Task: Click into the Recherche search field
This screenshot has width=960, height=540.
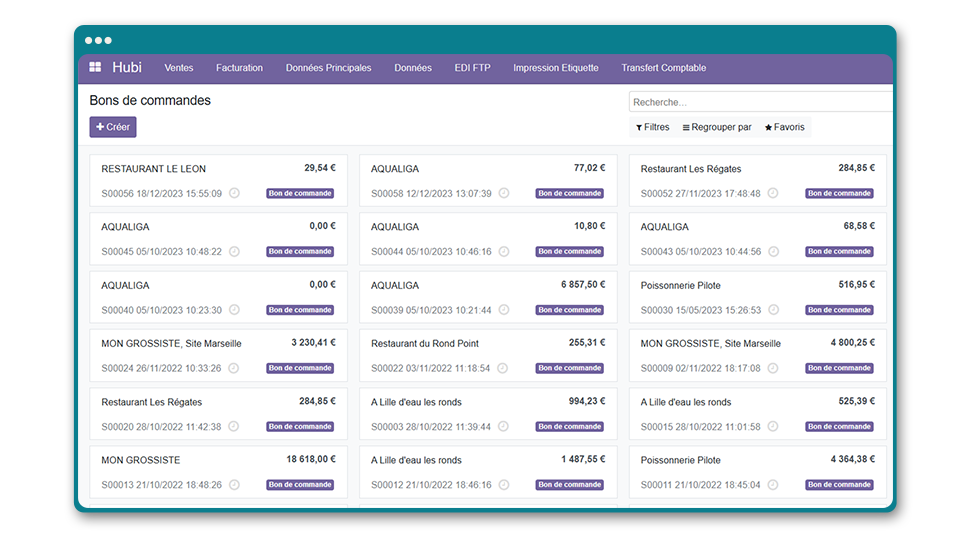Action: tap(760, 102)
